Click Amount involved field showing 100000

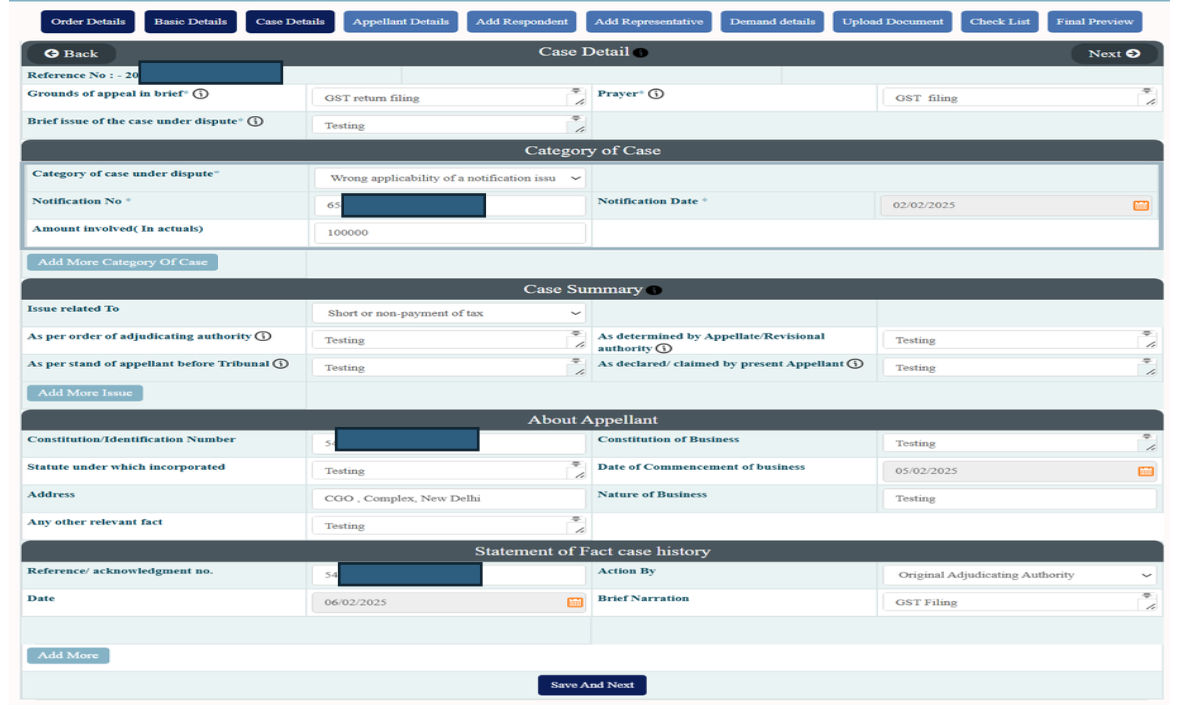point(450,233)
